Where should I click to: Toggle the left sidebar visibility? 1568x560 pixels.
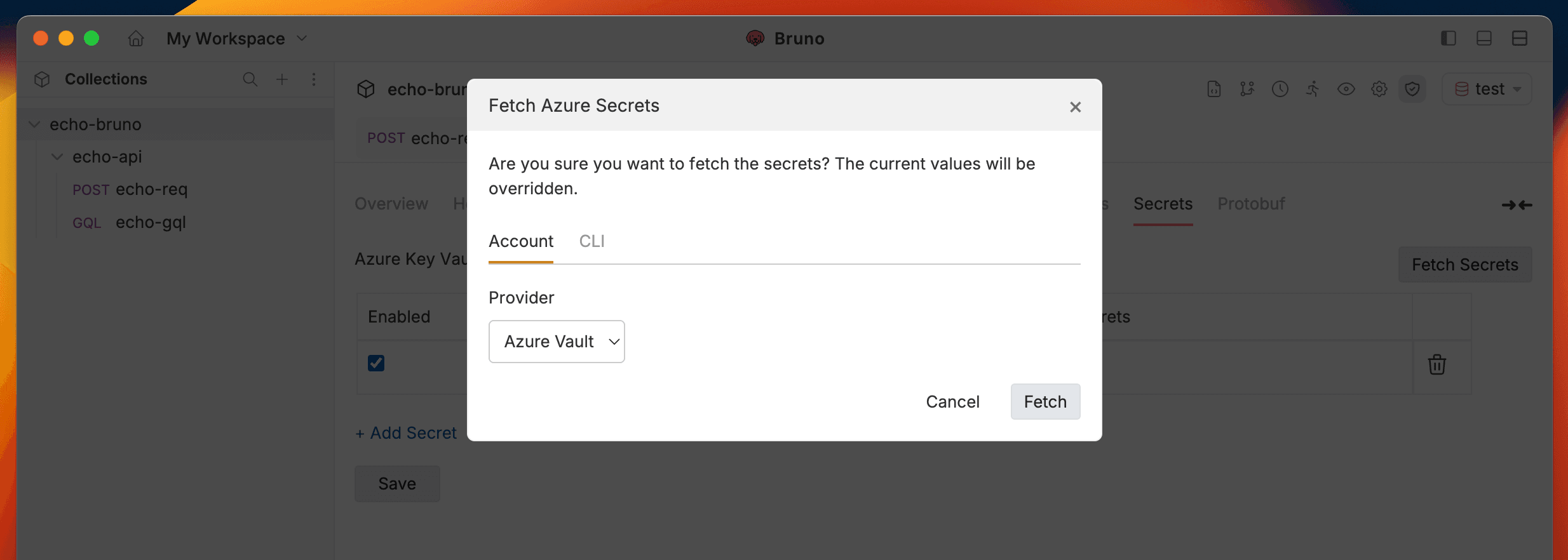tap(1449, 38)
